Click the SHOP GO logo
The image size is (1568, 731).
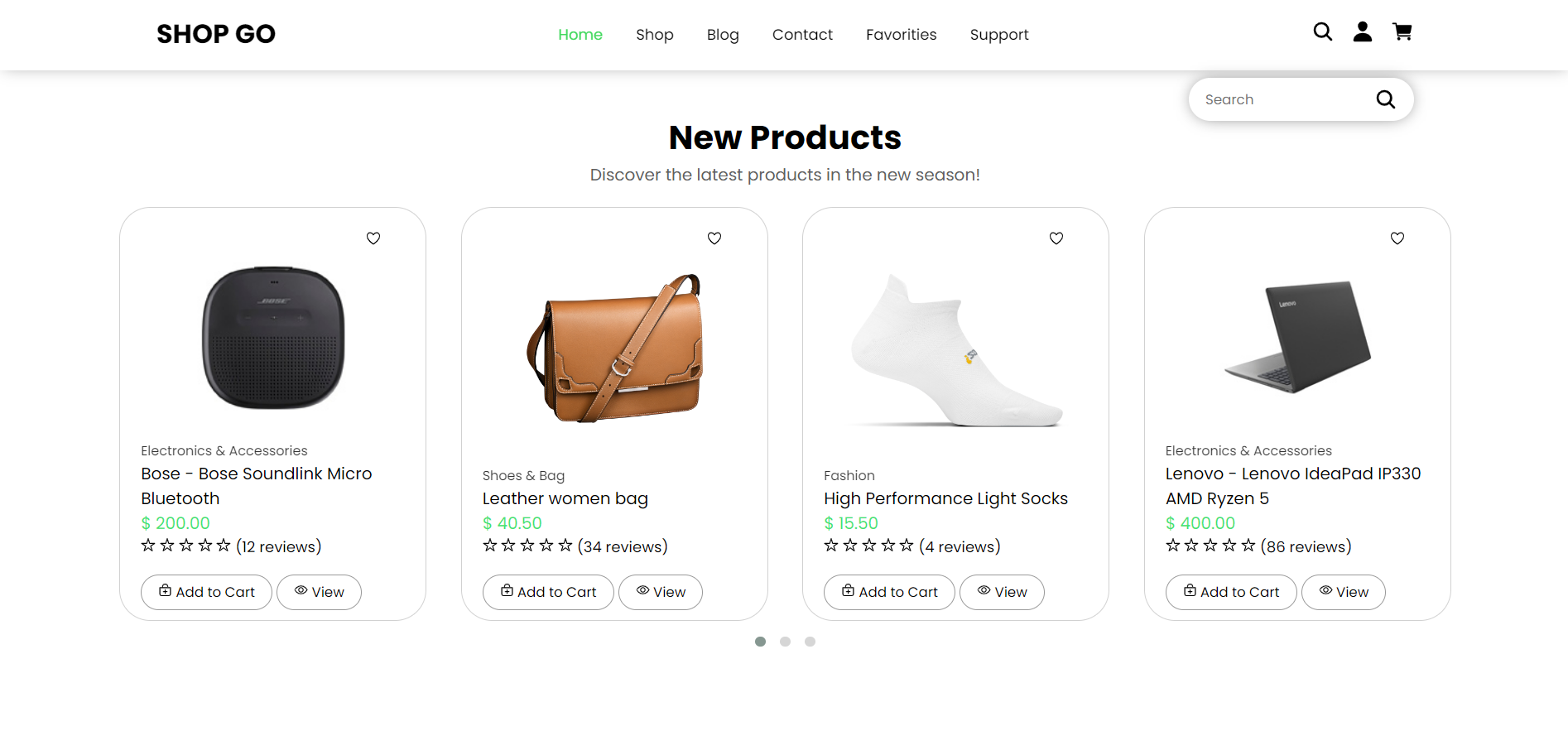point(215,34)
